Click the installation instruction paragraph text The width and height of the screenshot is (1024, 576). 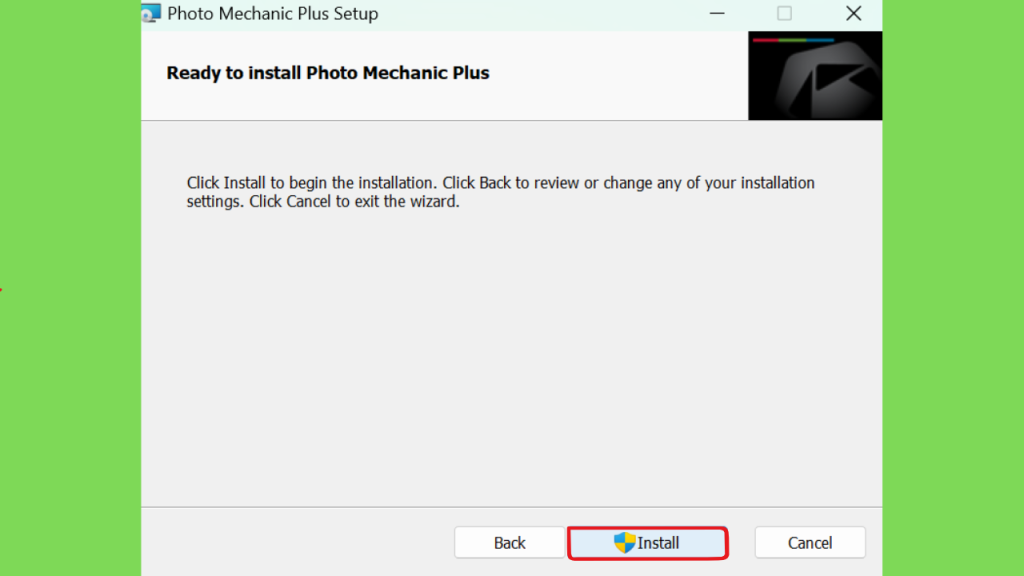[500, 192]
